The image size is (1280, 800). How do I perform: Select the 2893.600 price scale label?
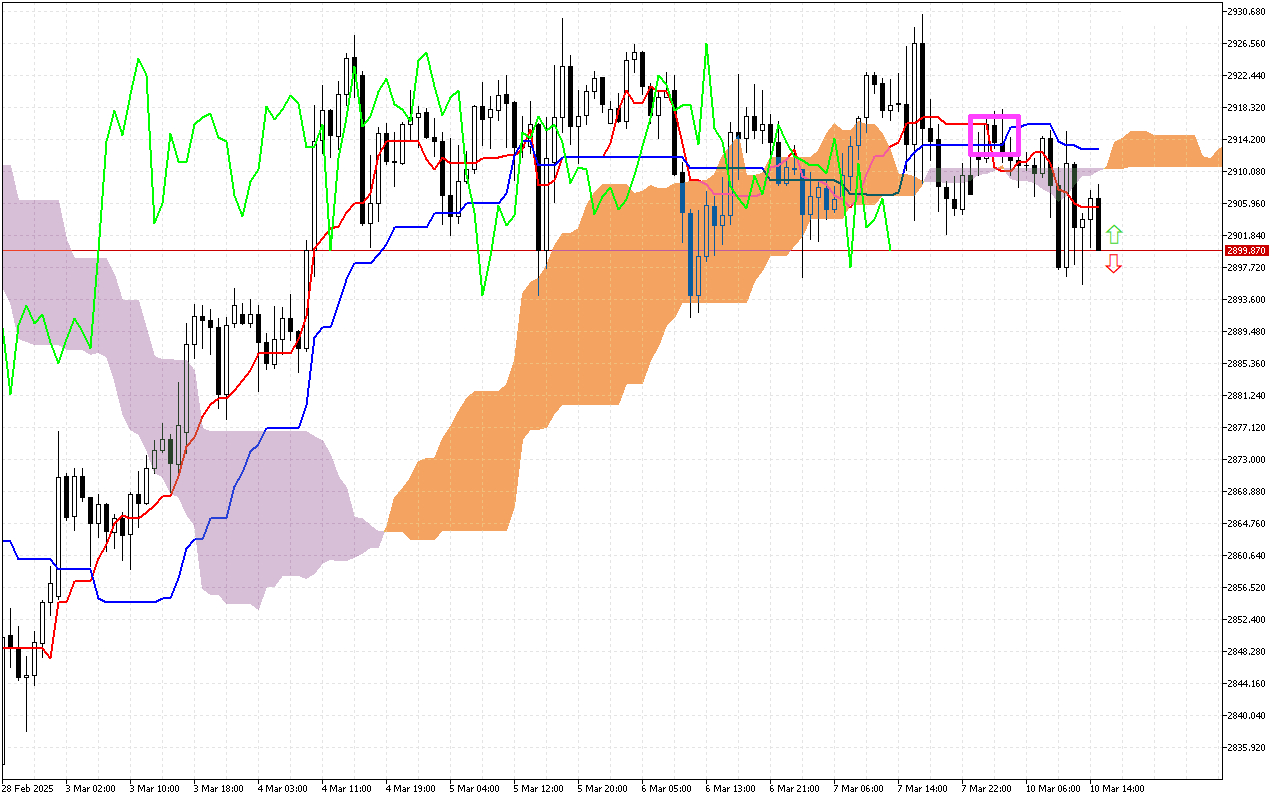tap(1247, 299)
